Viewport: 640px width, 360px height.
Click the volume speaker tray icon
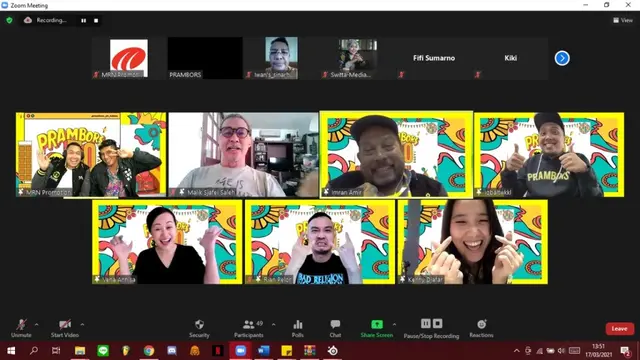(562, 351)
